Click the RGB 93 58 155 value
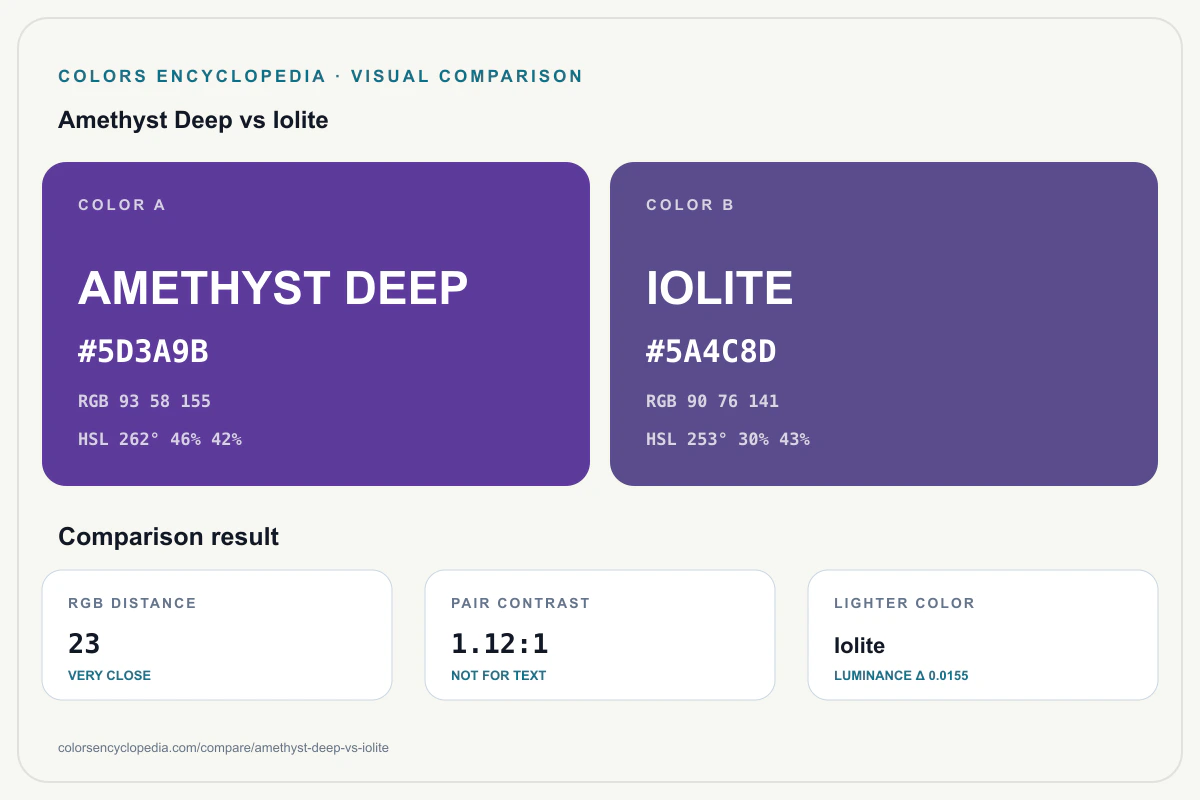Viewport: 1200px width, 800px height. (x=144, y=401)
